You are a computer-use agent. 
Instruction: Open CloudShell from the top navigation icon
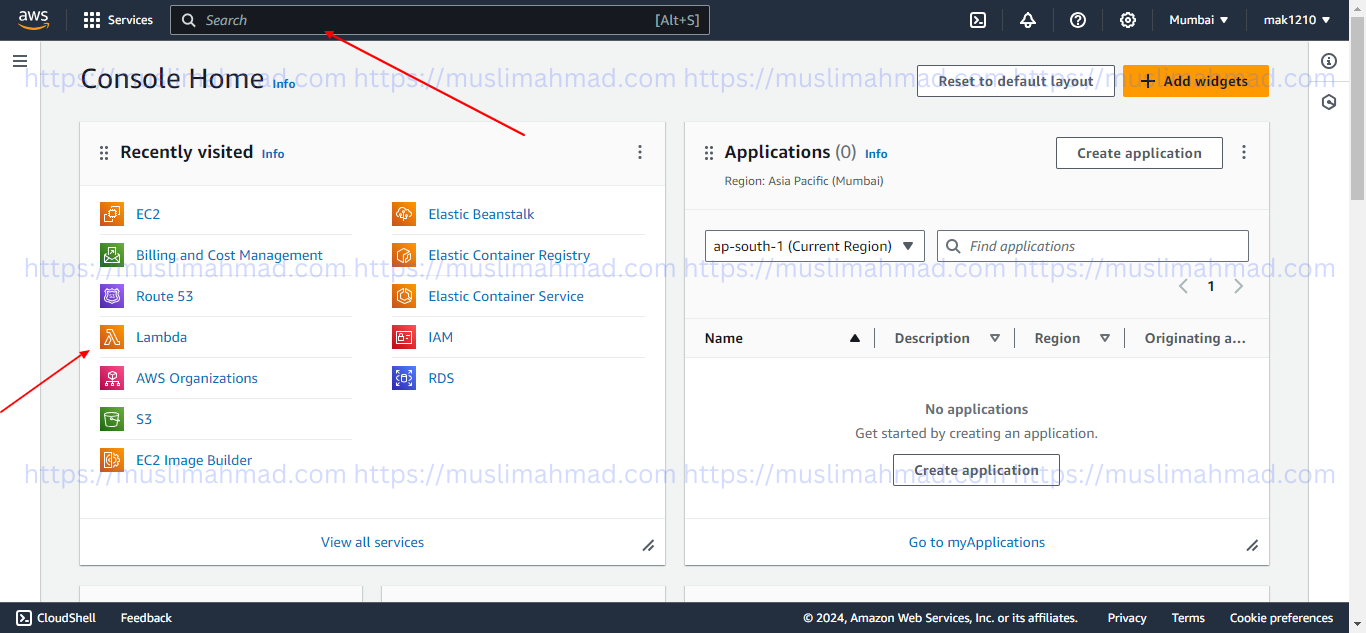point(979,20)
